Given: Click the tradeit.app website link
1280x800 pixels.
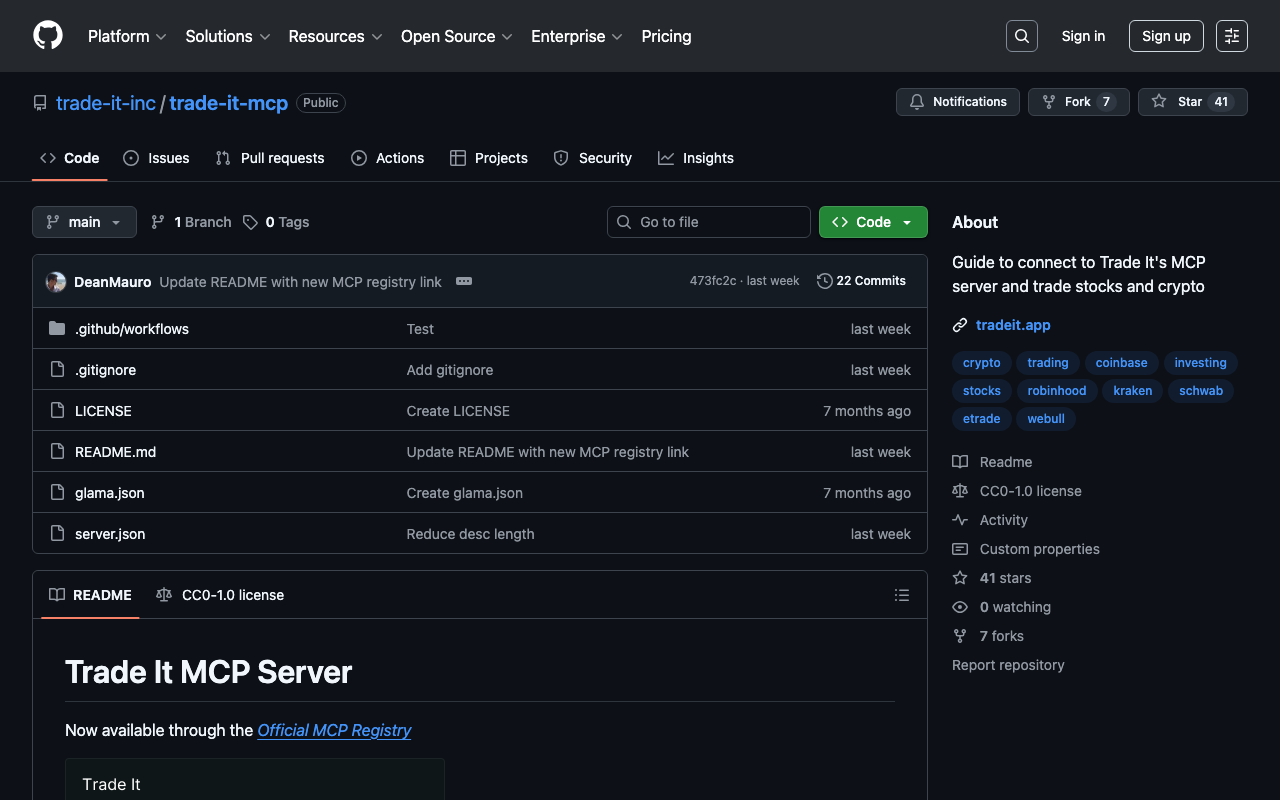Looking at the screenshot, I should coord(1012,325).
